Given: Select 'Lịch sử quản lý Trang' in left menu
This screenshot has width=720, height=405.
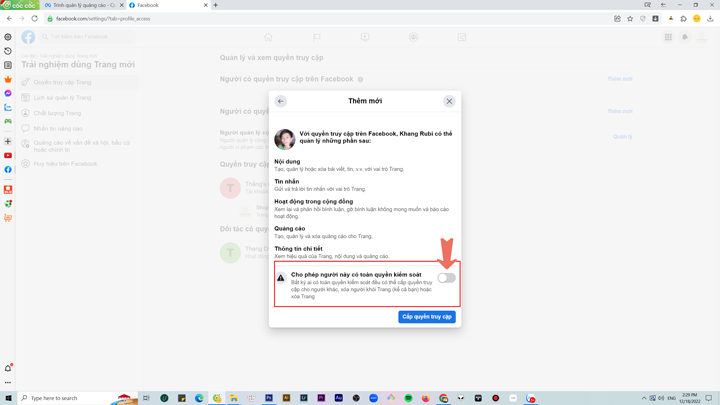Looking at the screenshot, I should click(79, 98).
